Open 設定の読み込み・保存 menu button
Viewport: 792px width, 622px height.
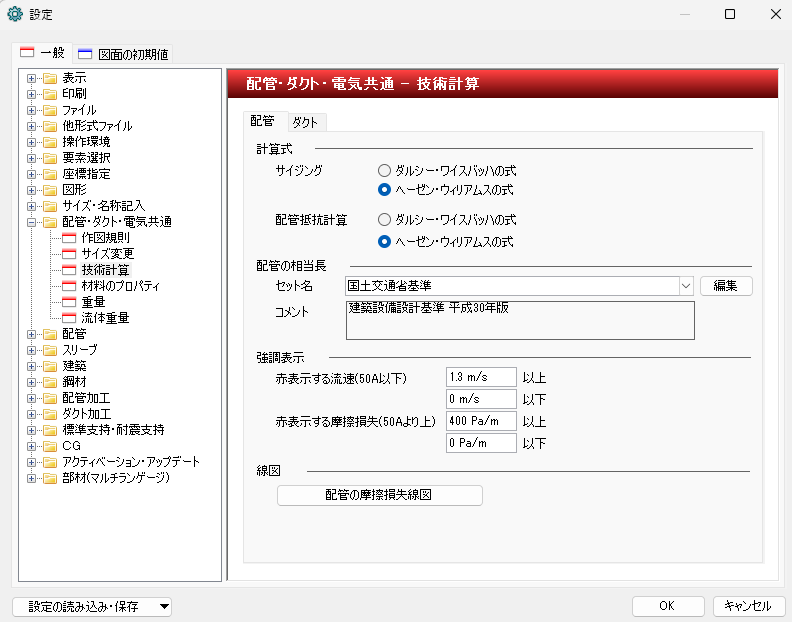click(92, 606)
